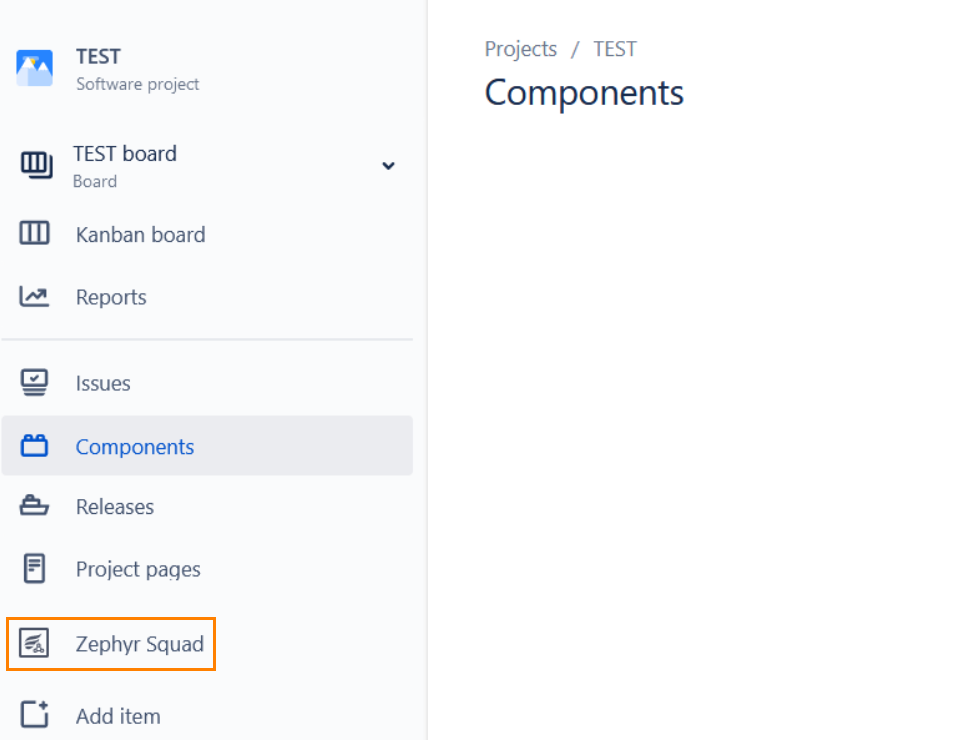Open the Reports sidebar item
The image size is (964, 740).
[111, 297]
